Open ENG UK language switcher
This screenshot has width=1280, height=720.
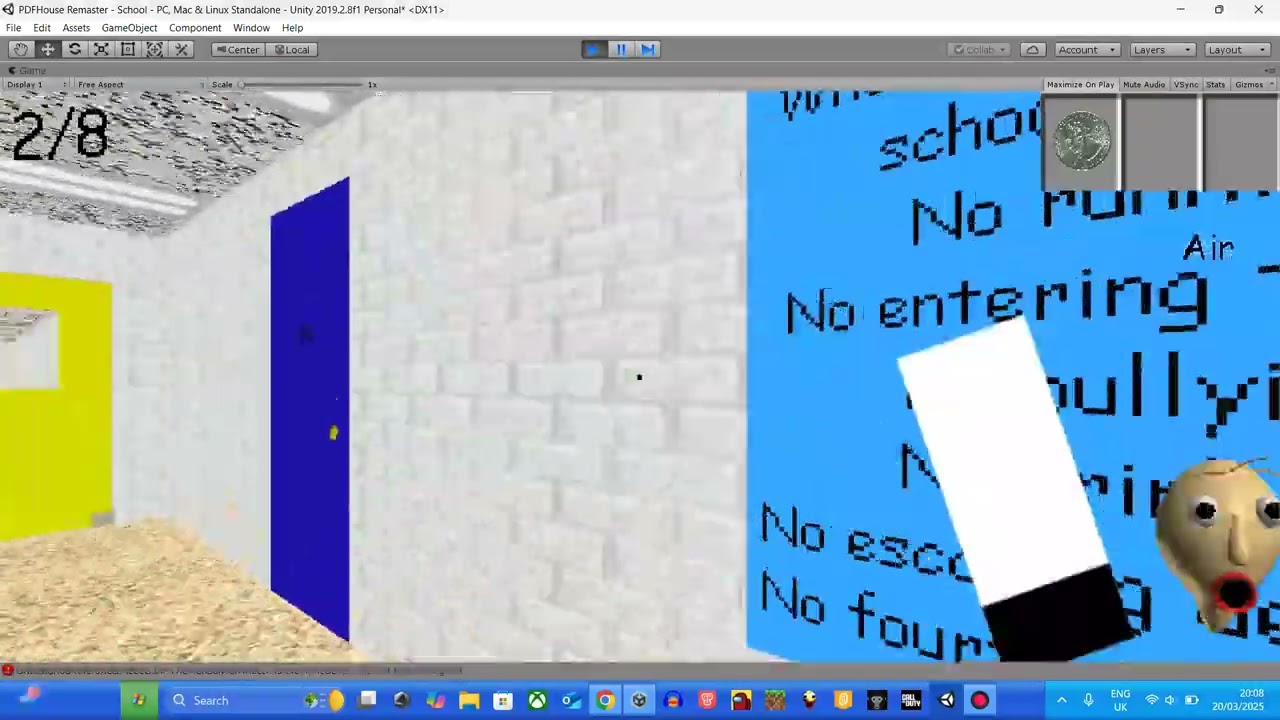click(1120, 700)
